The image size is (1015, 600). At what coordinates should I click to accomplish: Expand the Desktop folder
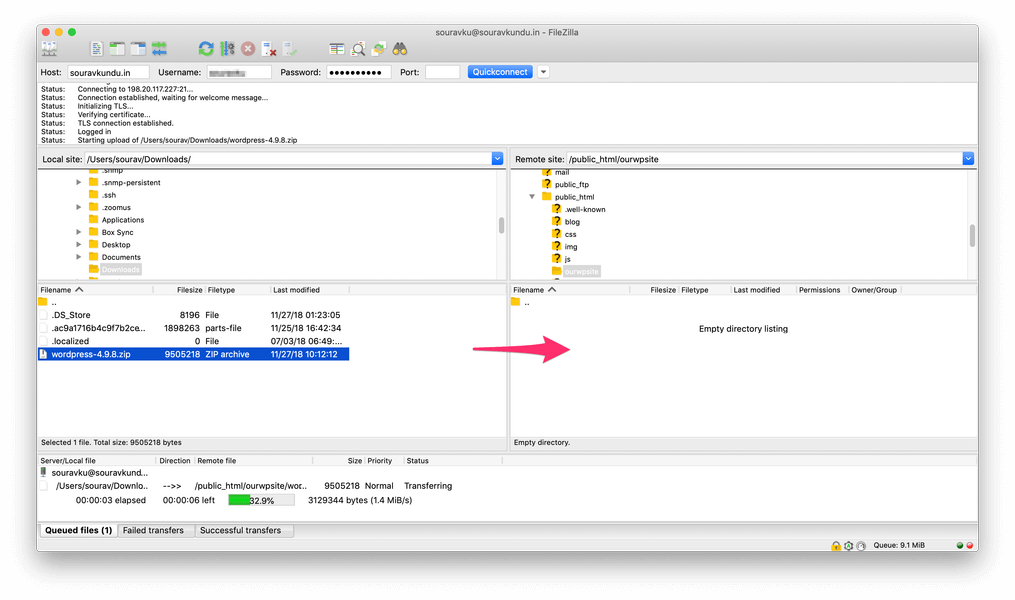point(79,245)
